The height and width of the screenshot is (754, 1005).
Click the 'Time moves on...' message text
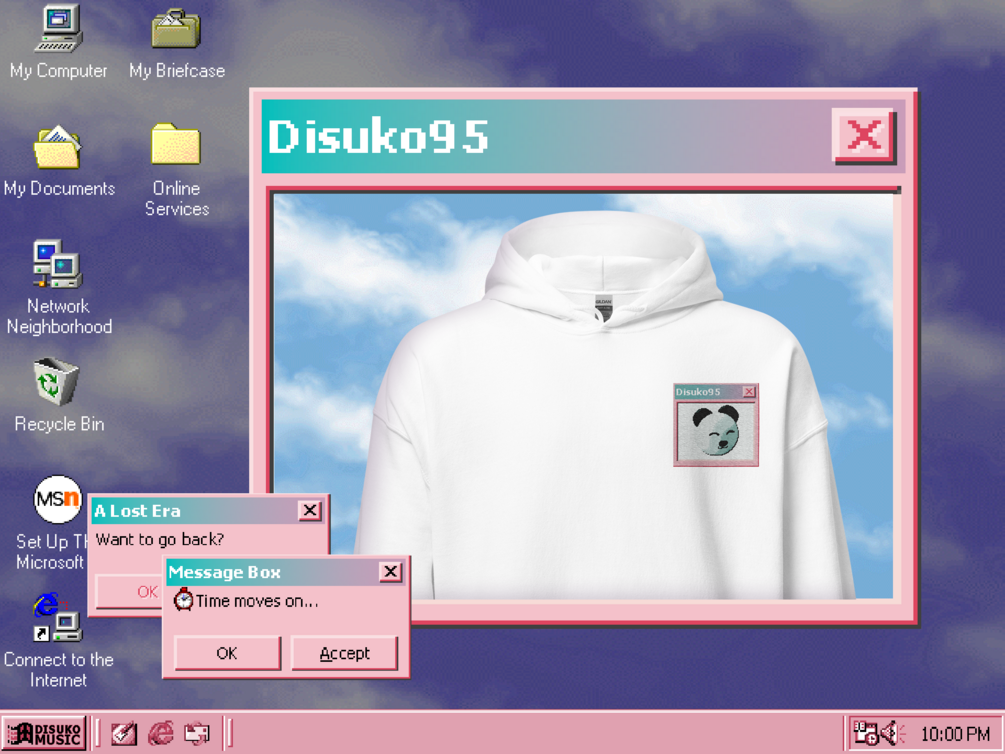257,601
